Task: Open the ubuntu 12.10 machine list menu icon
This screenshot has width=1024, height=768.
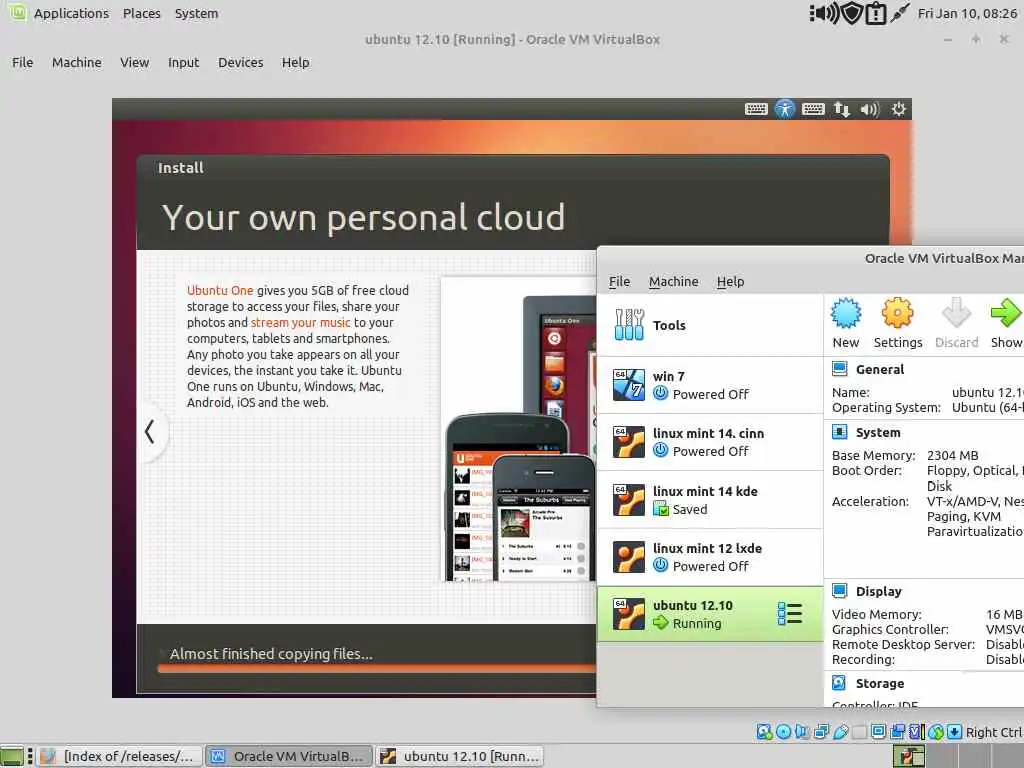Action: pyautogui.click(x=790, y=614)
